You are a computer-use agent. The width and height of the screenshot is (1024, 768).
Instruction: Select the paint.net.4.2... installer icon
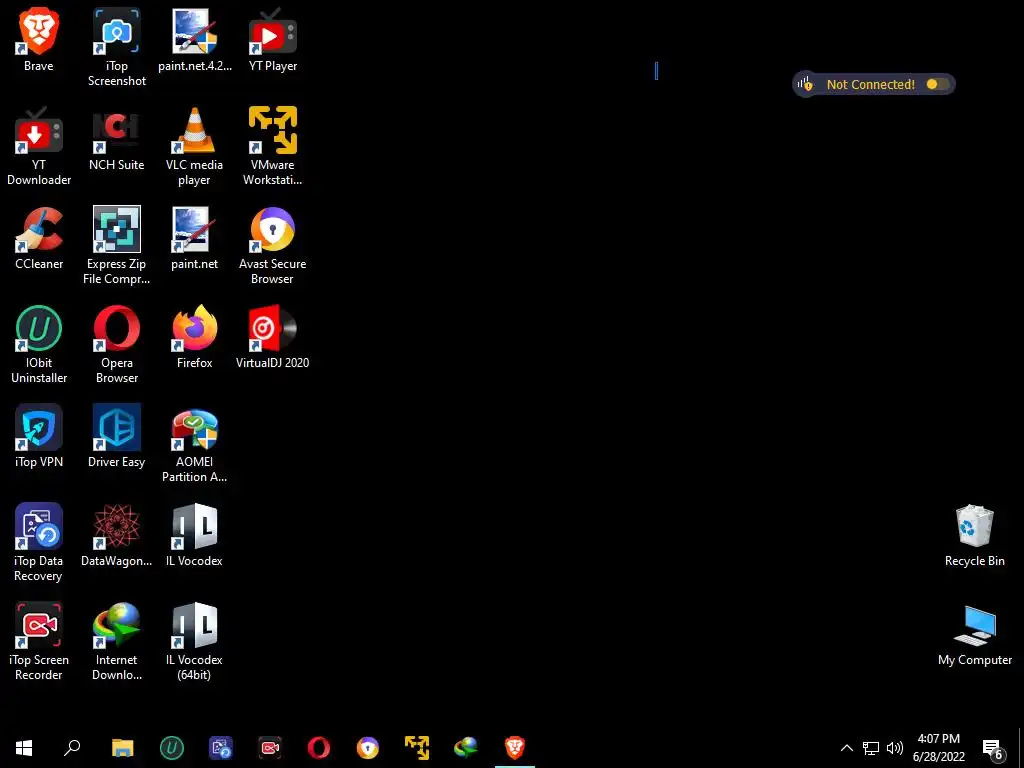(x=195, y=39)
